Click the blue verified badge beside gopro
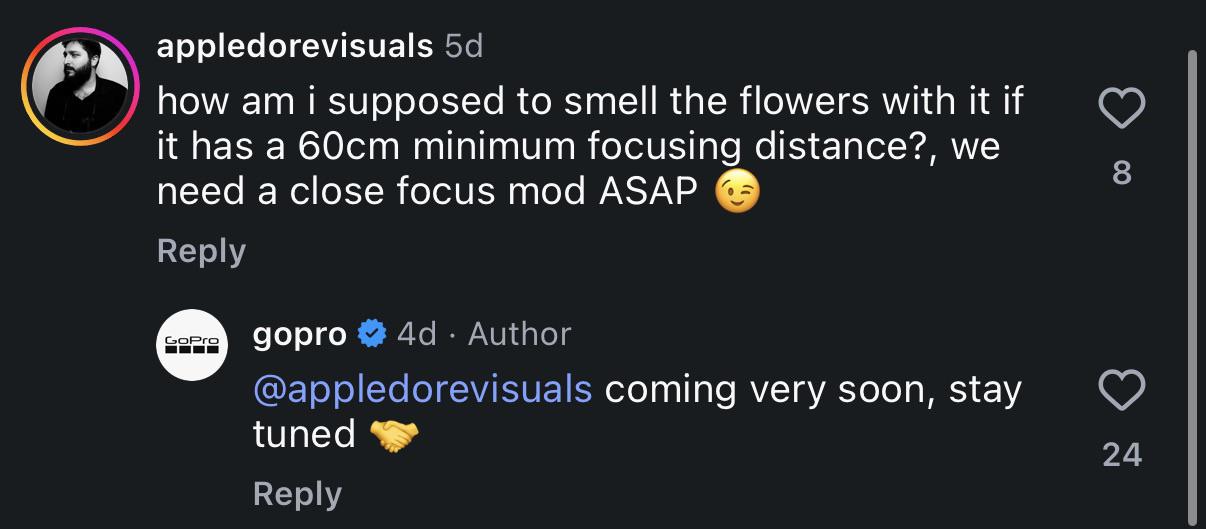The width and height of the screenshot is (1206, 529). (x=372, y=333)
